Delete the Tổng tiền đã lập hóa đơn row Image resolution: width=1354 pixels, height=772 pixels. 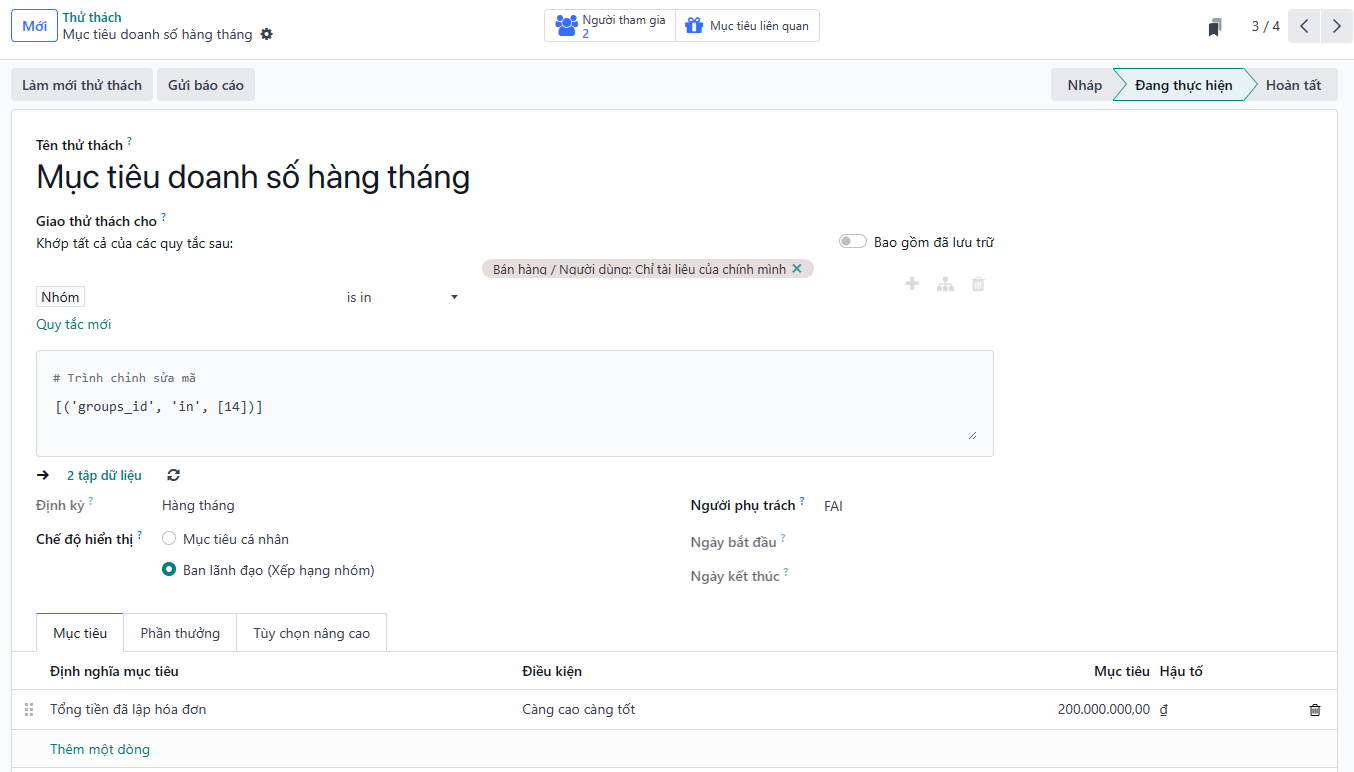(1315, 710)
